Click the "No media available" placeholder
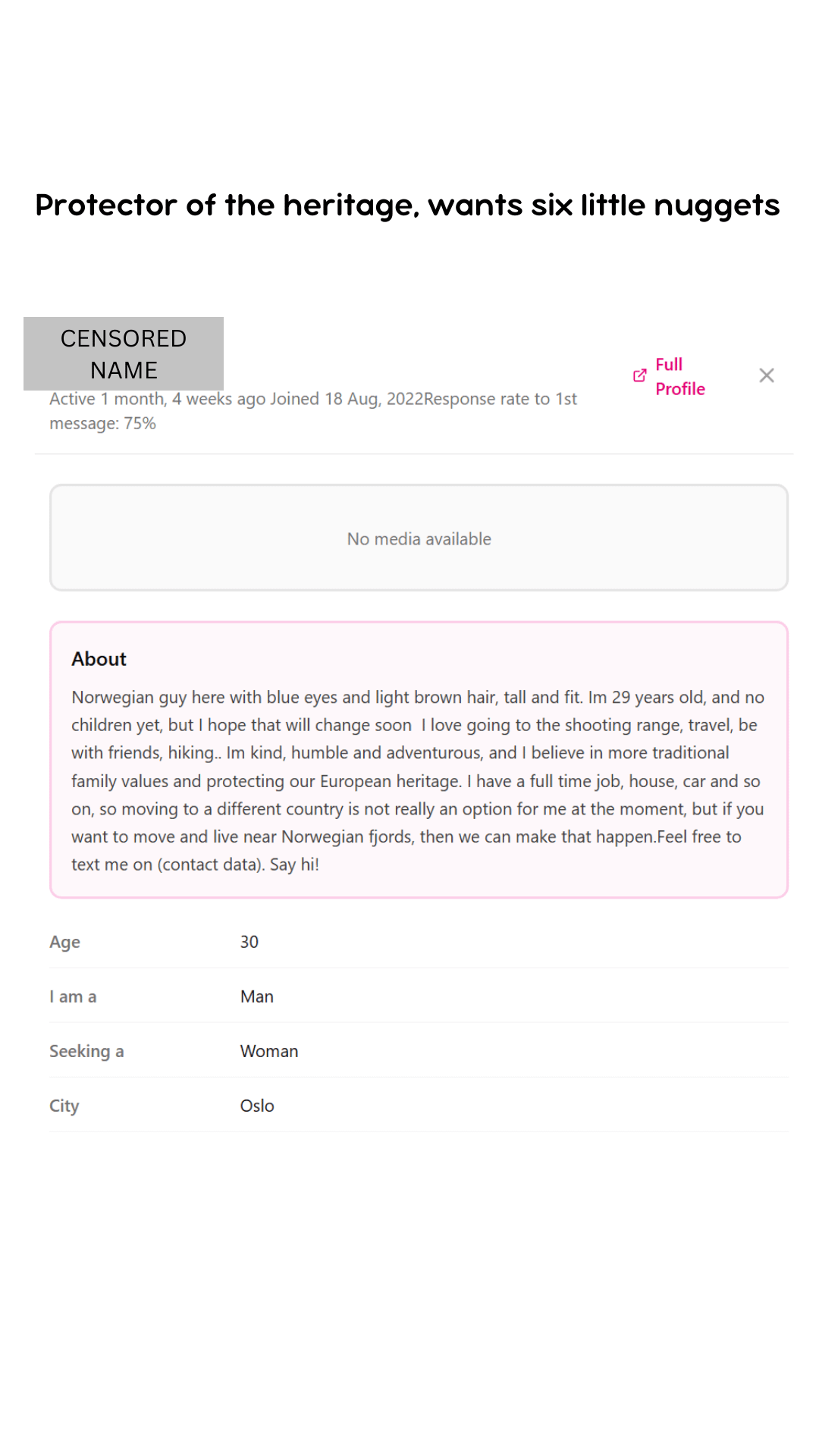The height and width of the screenshot is (1456, 819). coord(419,538)
